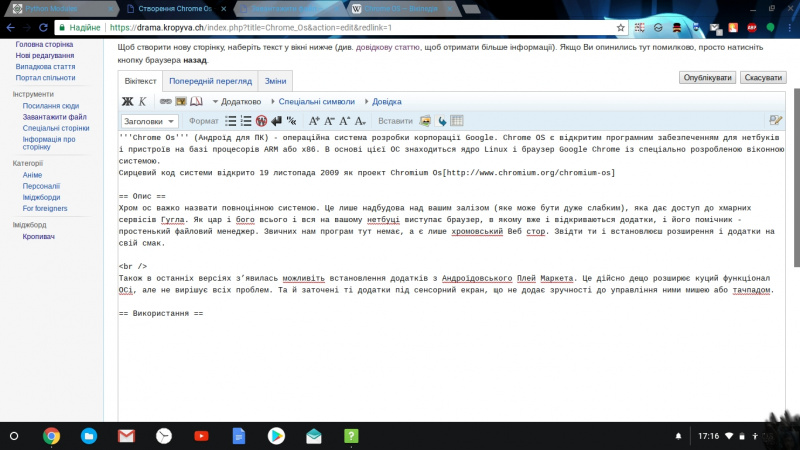Screen dimensions: 800x450
Task: Insert a redirect with the blue arrow
Action: (441, 121)
